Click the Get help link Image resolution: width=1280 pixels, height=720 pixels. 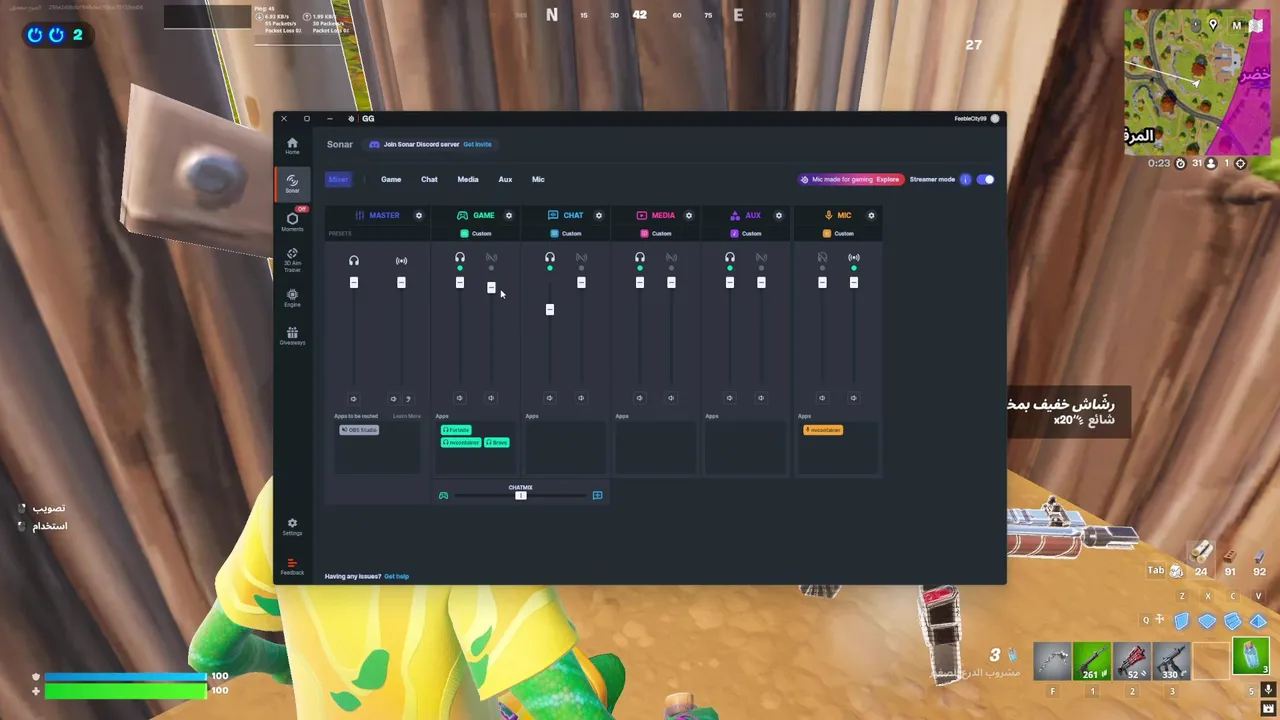(x=396, y=576)
